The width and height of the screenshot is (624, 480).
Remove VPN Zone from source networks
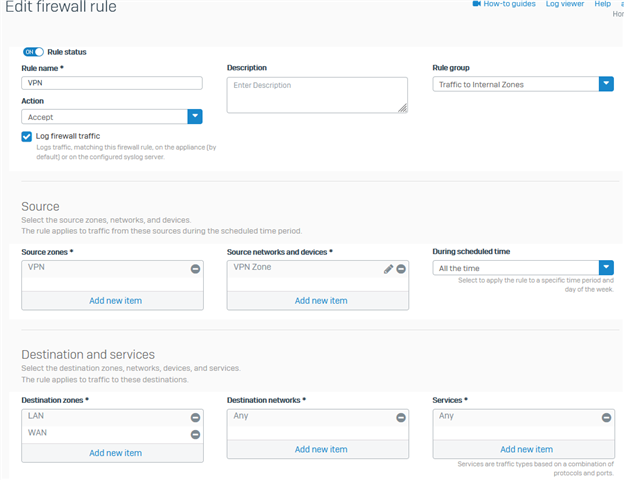(x=401, y=269)
